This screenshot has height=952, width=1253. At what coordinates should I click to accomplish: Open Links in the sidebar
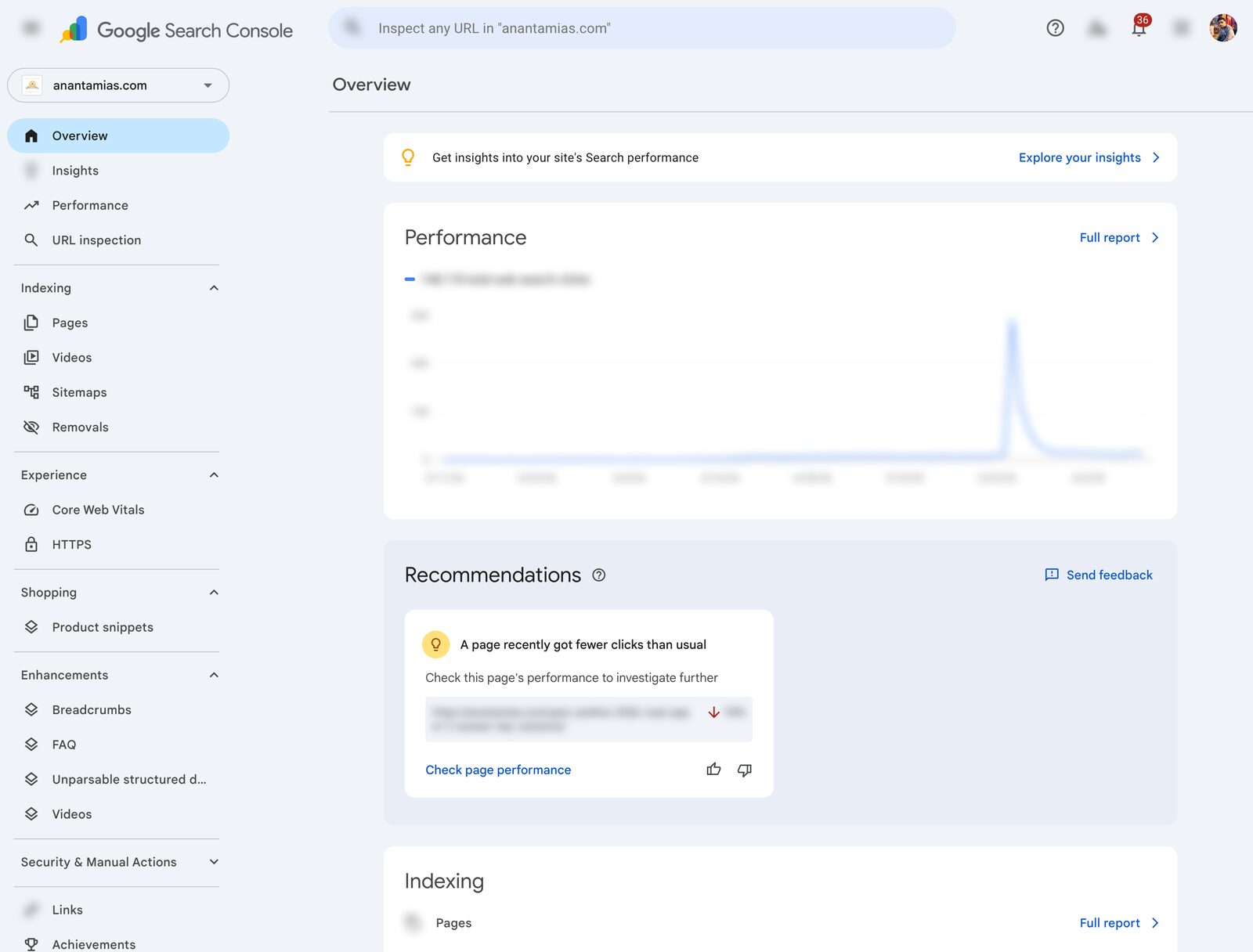[118, 910]
